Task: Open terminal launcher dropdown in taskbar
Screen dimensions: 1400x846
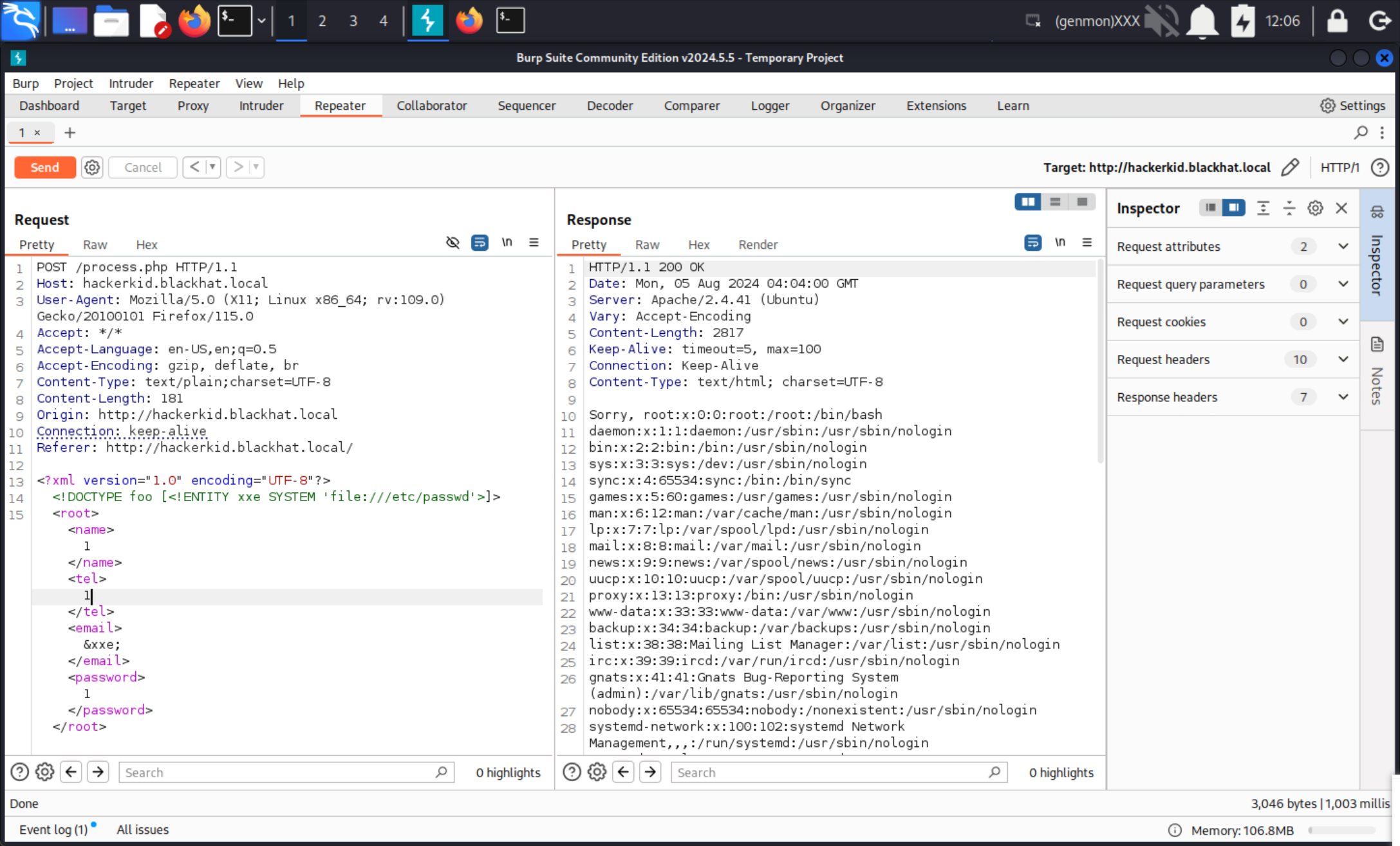Action: 261,21
